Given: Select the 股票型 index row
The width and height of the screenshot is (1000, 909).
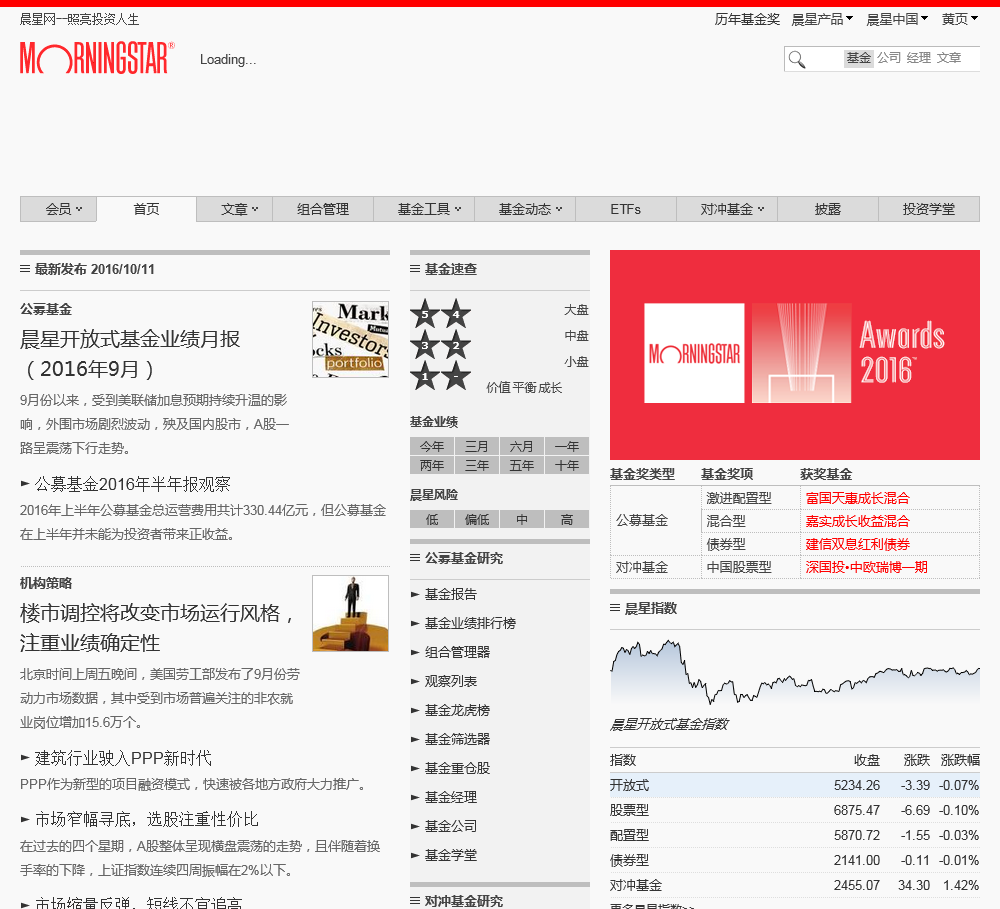Looking at the screenshot, I should point(795,810).
